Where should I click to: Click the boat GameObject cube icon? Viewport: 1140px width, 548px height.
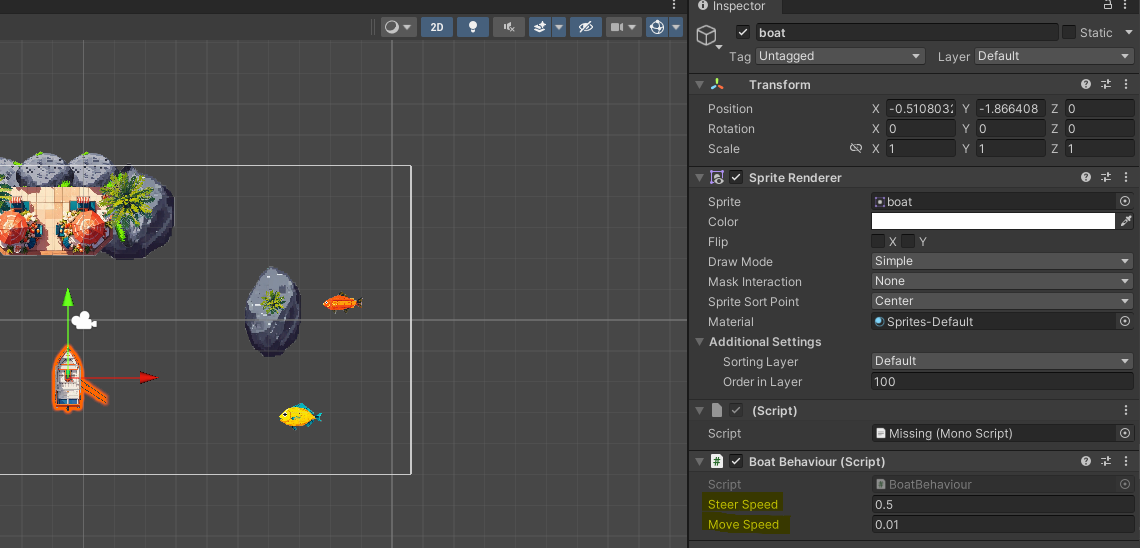(x=707, y=35)
